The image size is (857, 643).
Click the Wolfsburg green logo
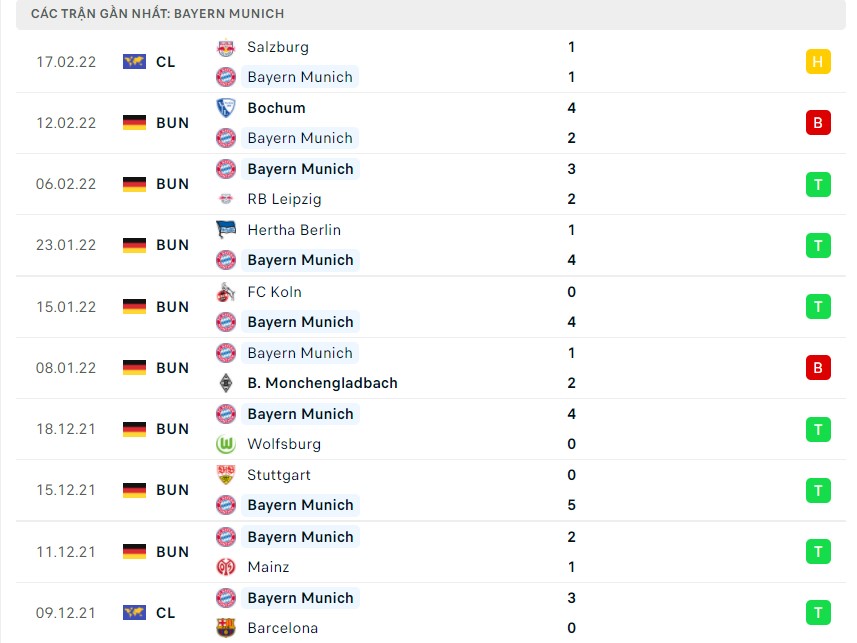pos(226,444)
